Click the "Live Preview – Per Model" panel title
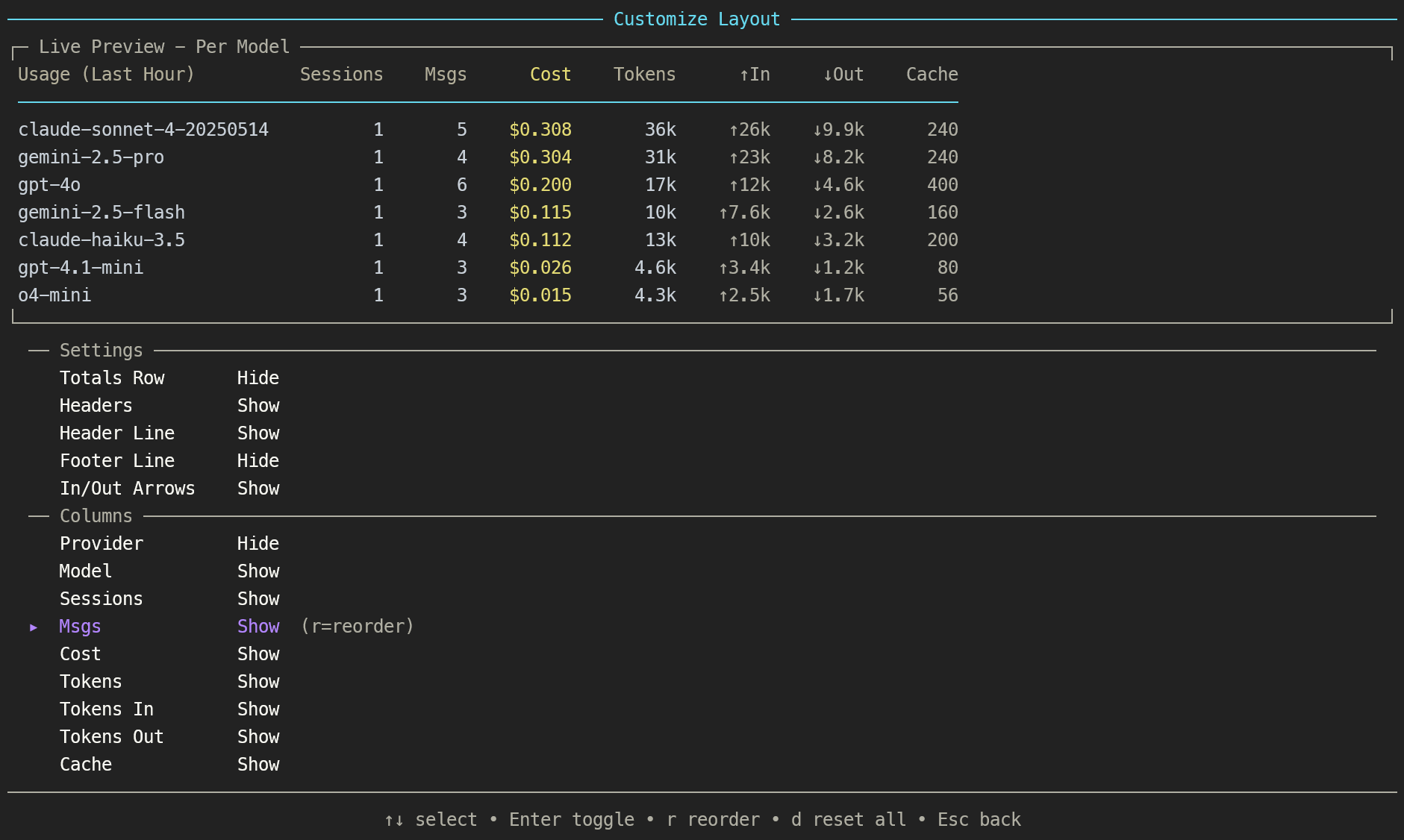The height and width of the screenshot is (840, 1404). [x=164, y=47]
